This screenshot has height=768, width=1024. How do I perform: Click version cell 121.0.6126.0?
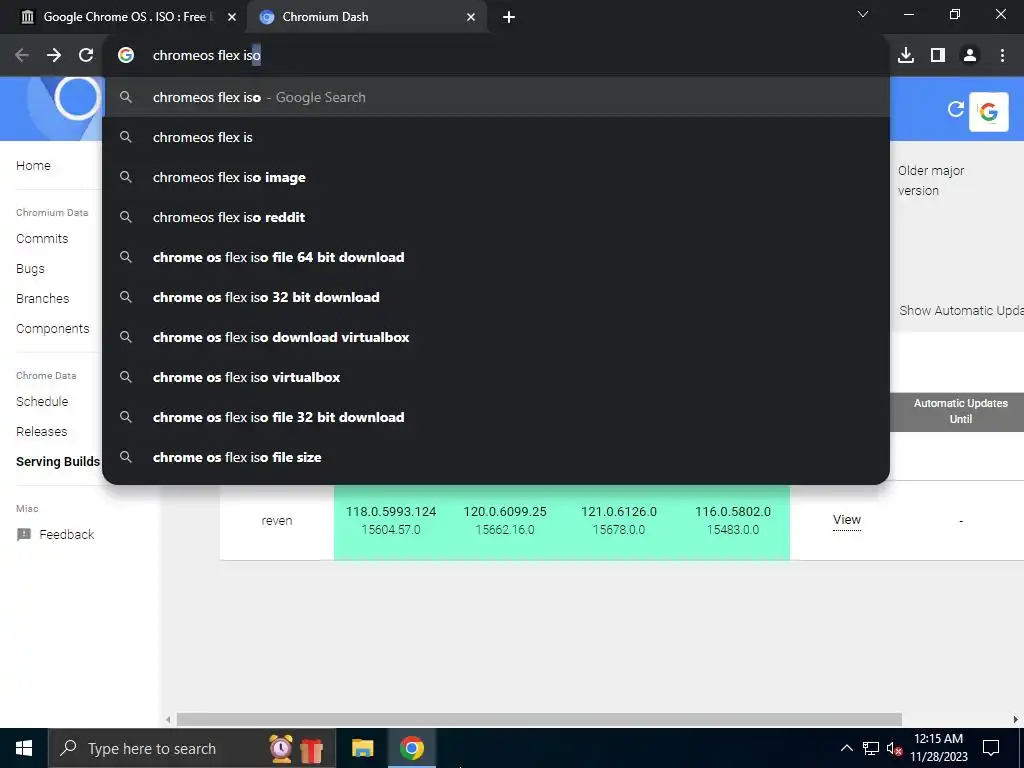(x=619, y=520)
